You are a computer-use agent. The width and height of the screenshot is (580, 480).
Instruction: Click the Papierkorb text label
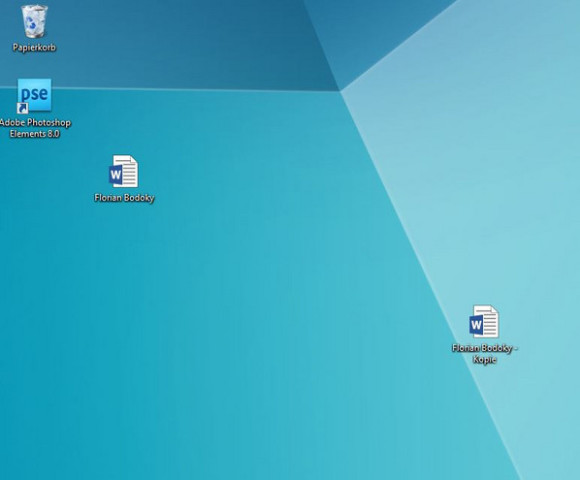click(x=34, y=47)
